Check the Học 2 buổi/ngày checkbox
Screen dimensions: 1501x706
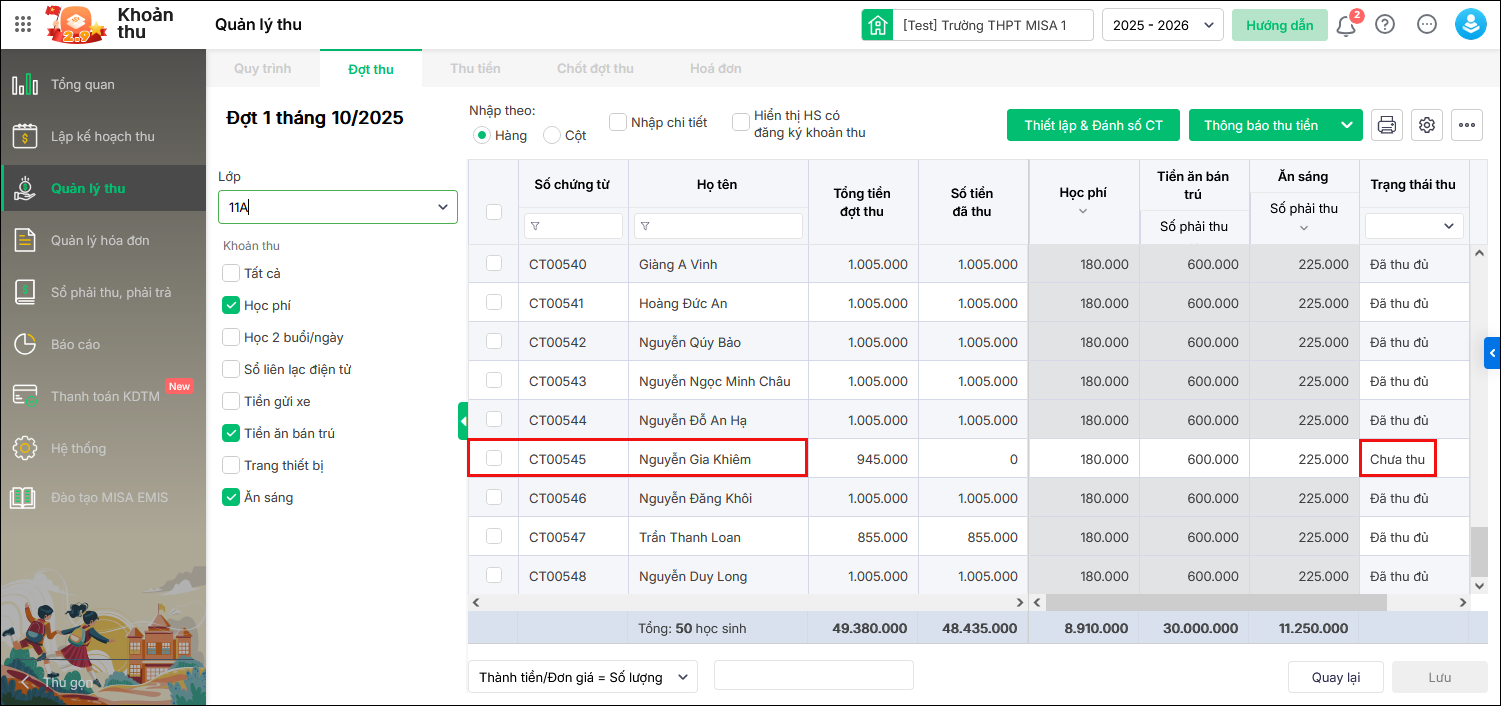coord(231,337)
